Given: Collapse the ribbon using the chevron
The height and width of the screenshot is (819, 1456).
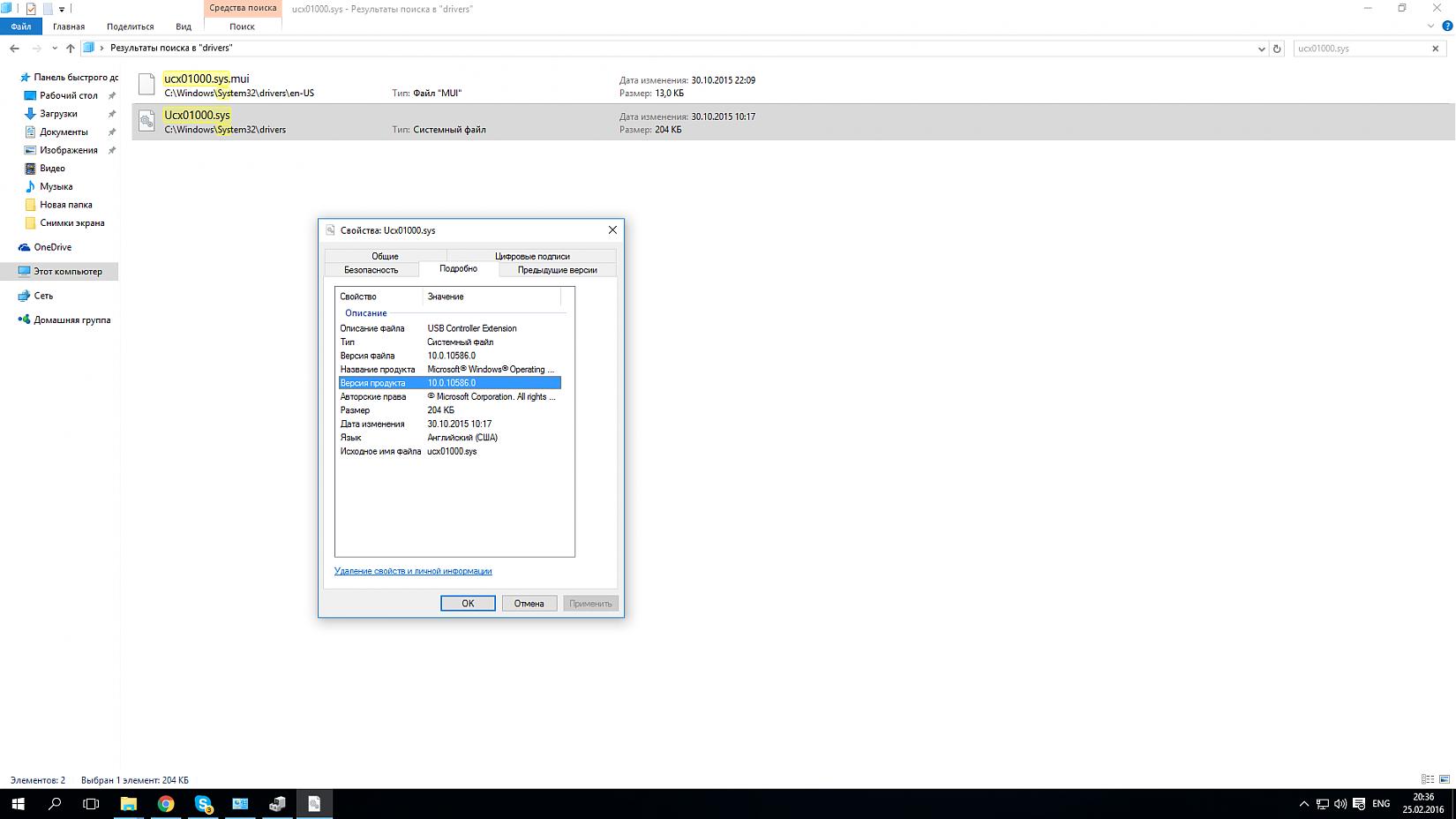Looking at the screenshot, I should (x=1431, y=26).
